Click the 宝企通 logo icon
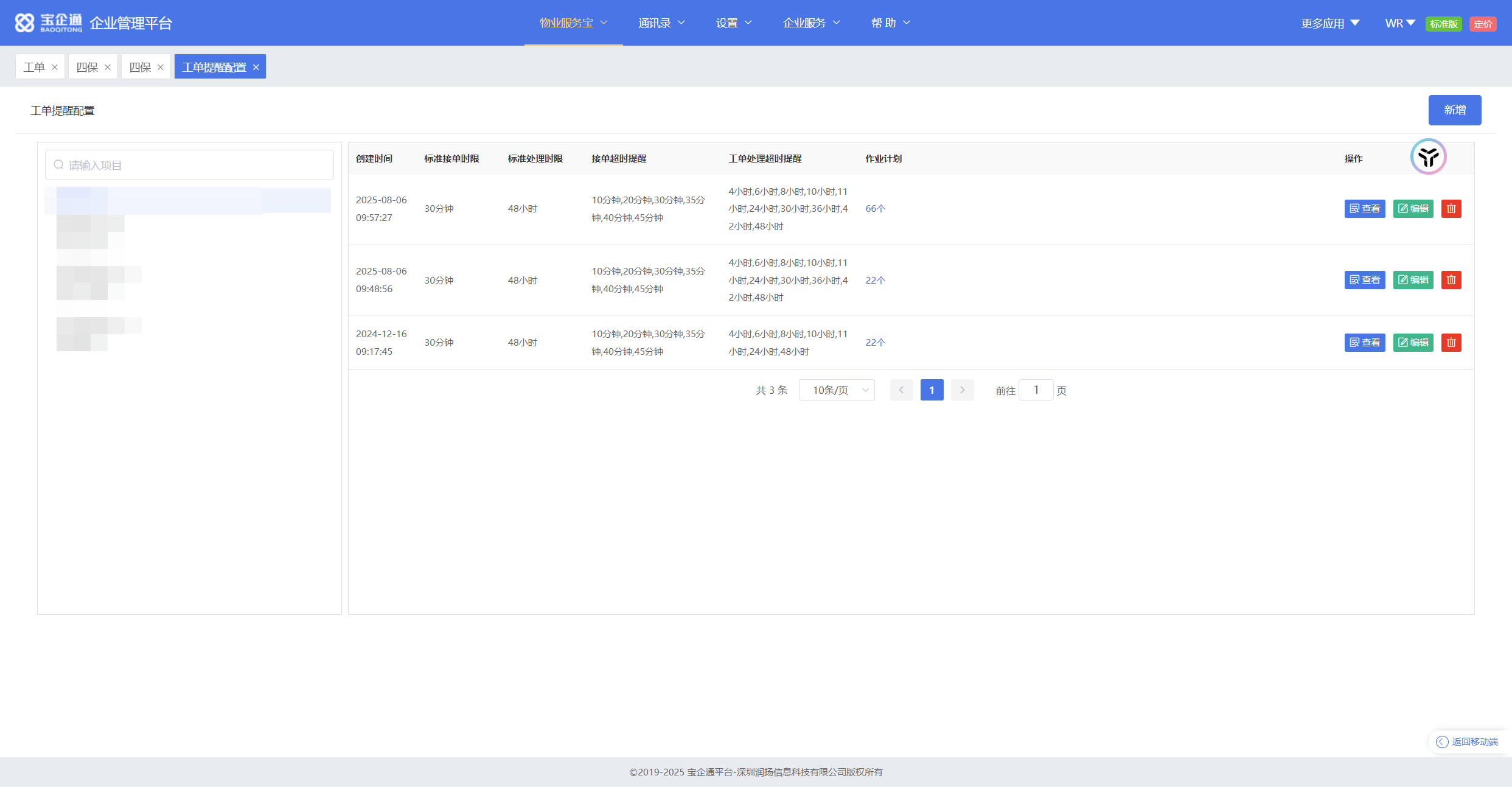This screenshot has height=787, width=1512. point(24,23)
